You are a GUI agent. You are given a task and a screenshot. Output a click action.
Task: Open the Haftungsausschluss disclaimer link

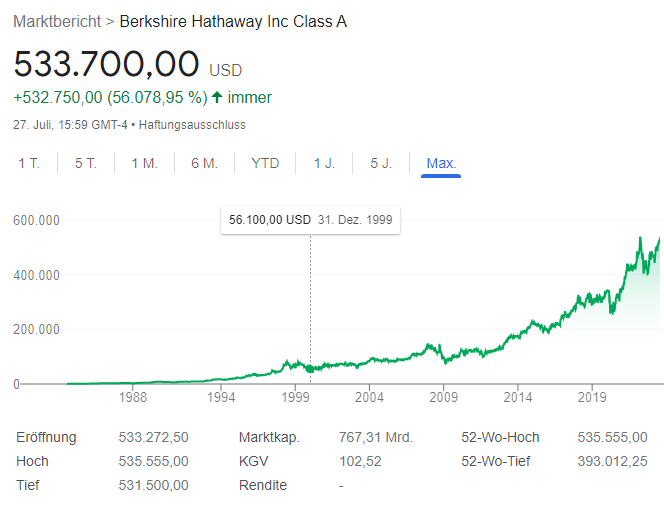193,125
